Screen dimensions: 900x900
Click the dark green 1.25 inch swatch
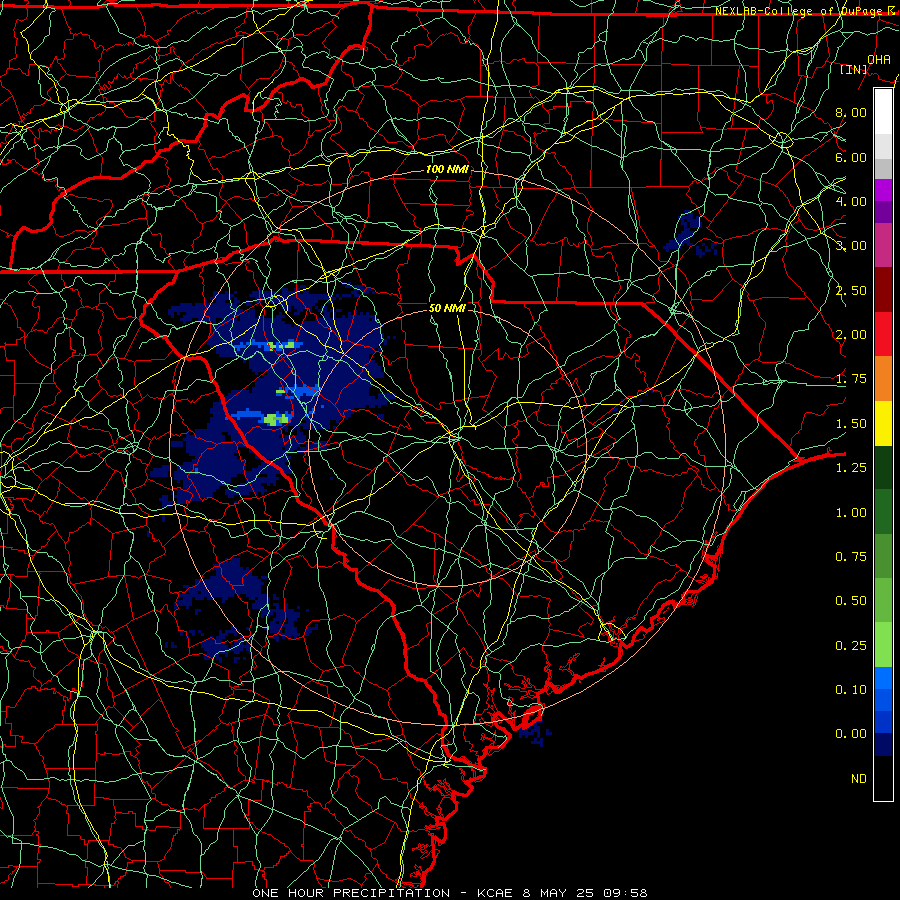click(x=883, y=467)
